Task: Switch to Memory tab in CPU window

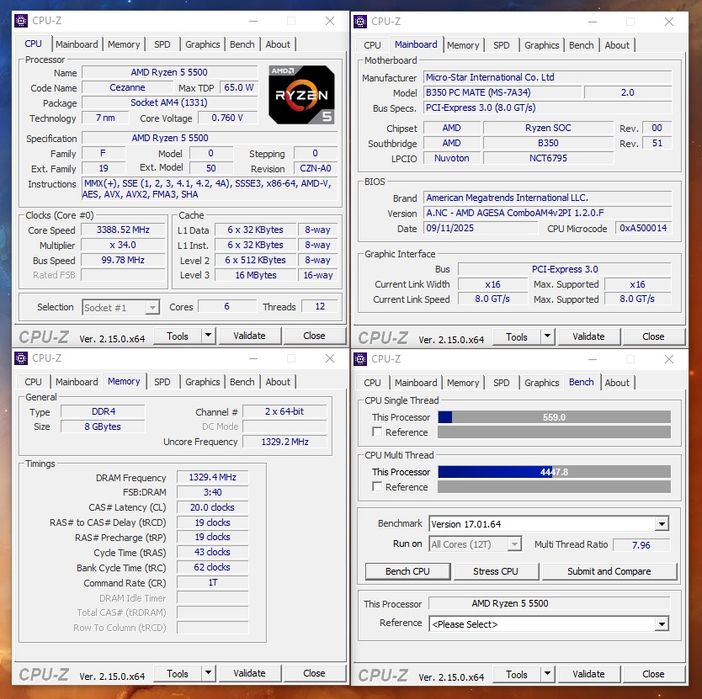Action: (124, 44)
